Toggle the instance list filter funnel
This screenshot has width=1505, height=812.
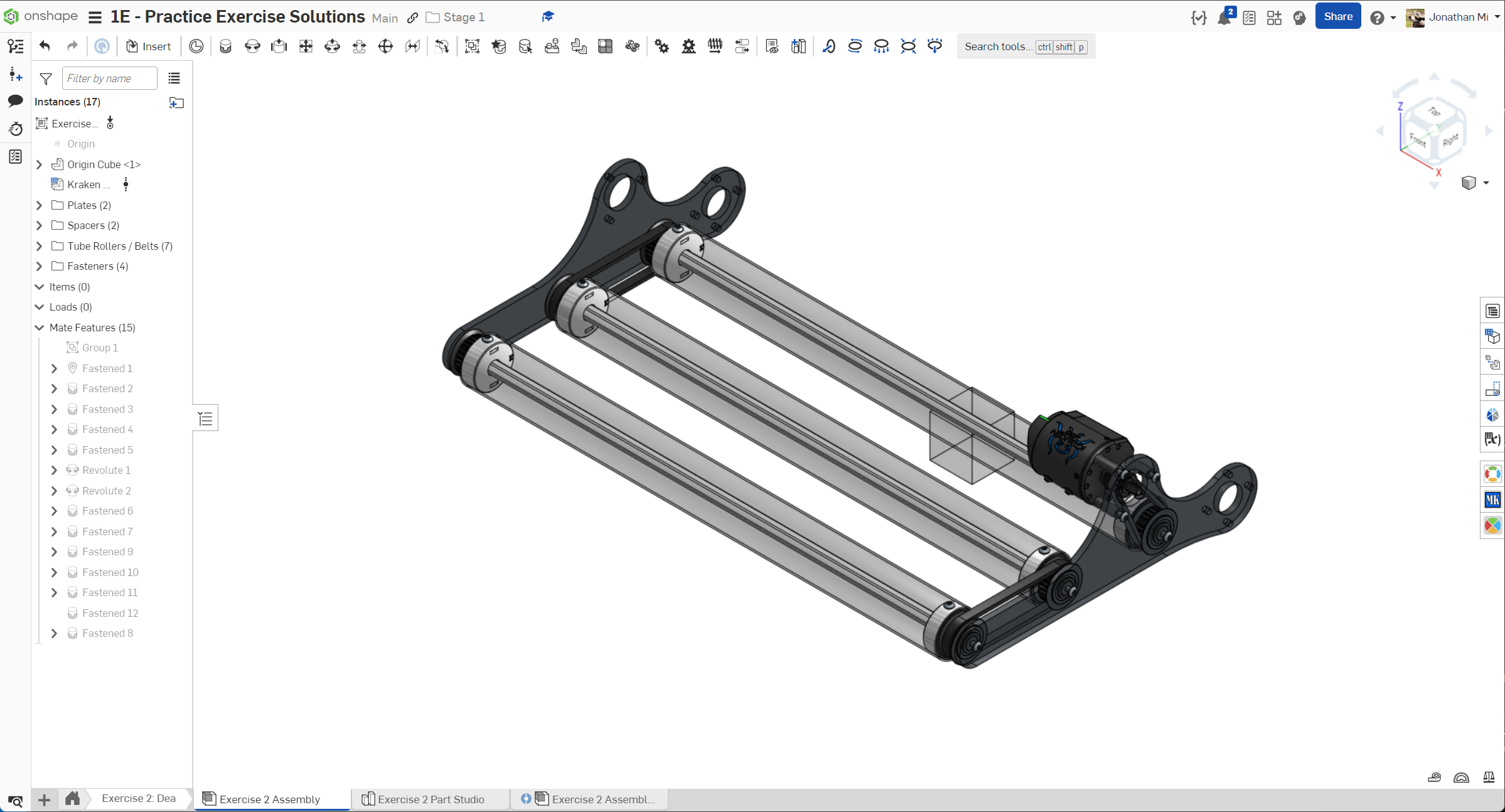(x=46, y=78)
